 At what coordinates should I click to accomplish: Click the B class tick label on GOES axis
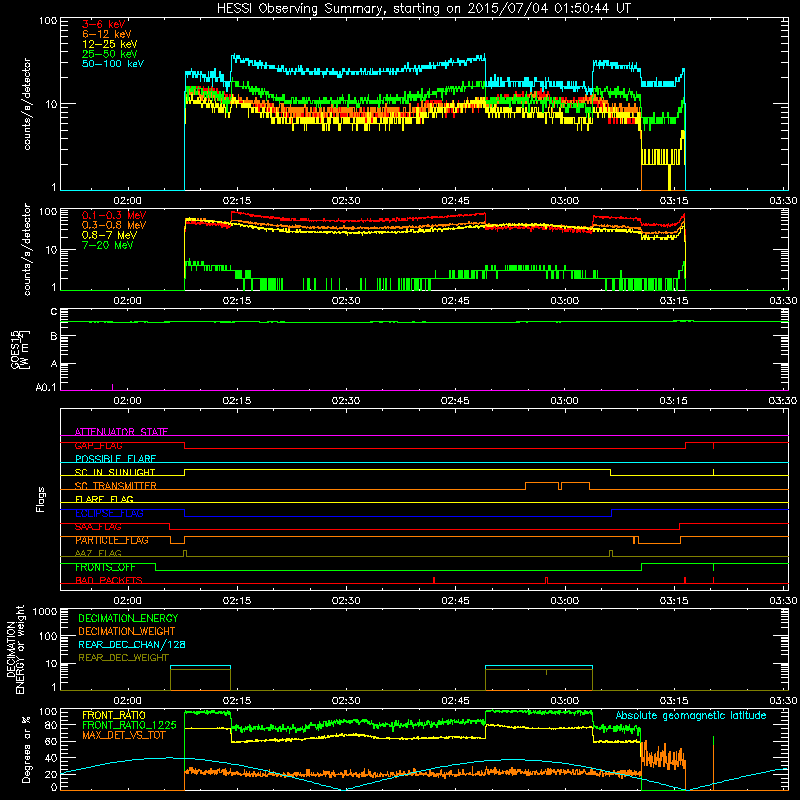(x=54, y=336)
